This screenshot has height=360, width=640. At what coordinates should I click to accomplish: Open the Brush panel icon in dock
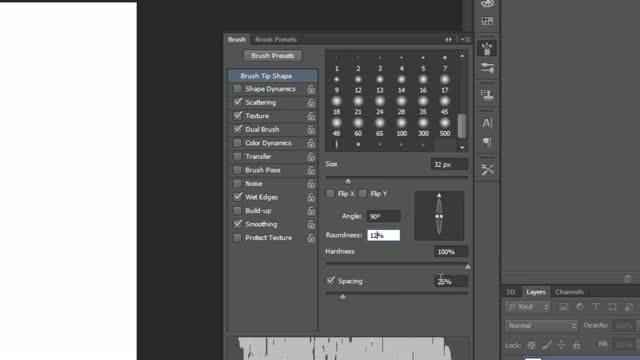(x=487, y=49)
